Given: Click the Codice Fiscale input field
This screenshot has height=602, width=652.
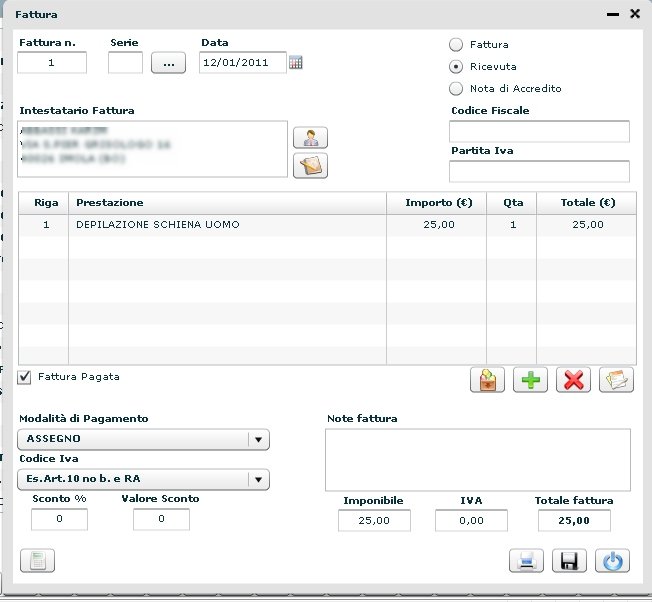Looking at the screenshot, I should coord(539,131).
